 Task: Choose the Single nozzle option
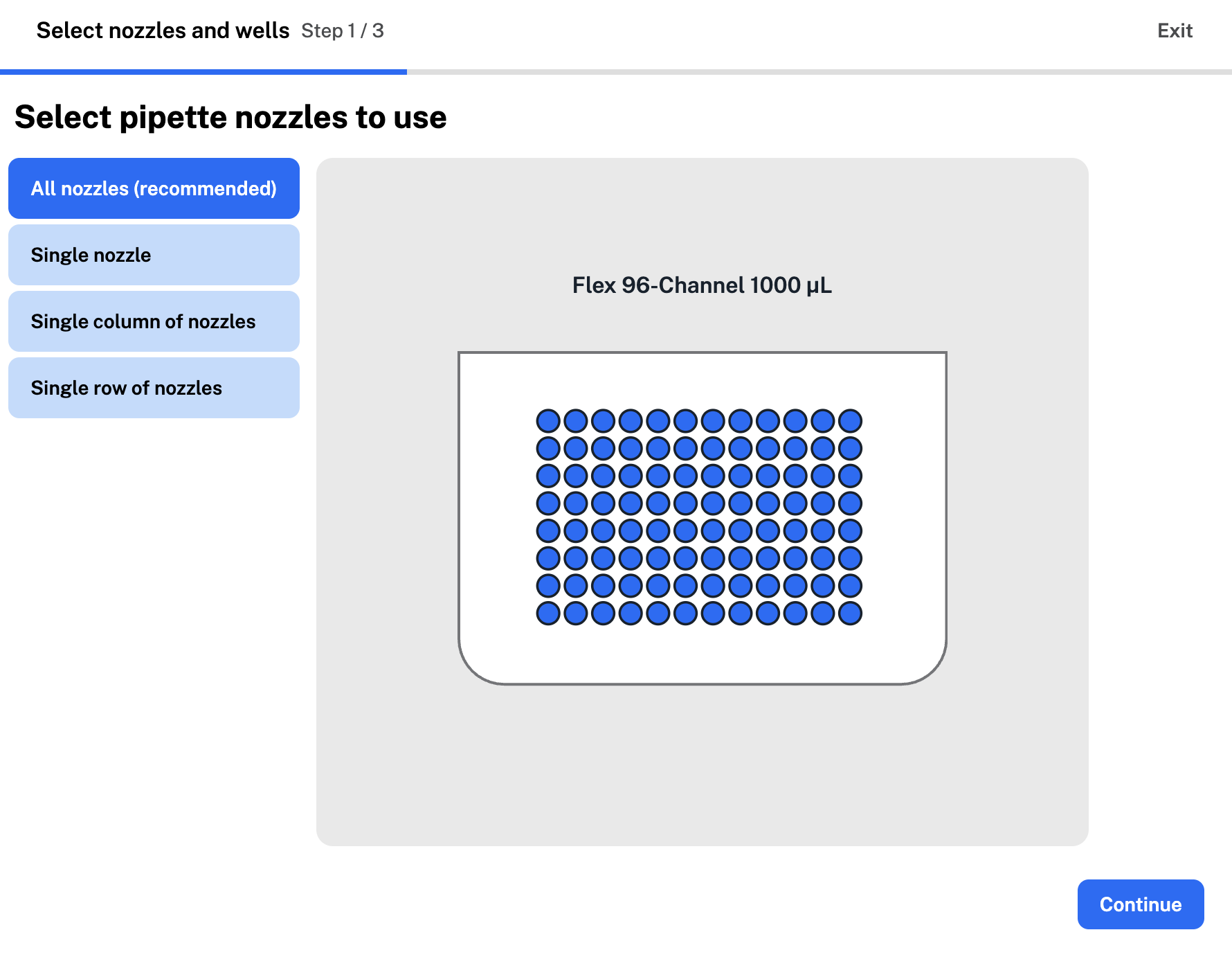154,255
